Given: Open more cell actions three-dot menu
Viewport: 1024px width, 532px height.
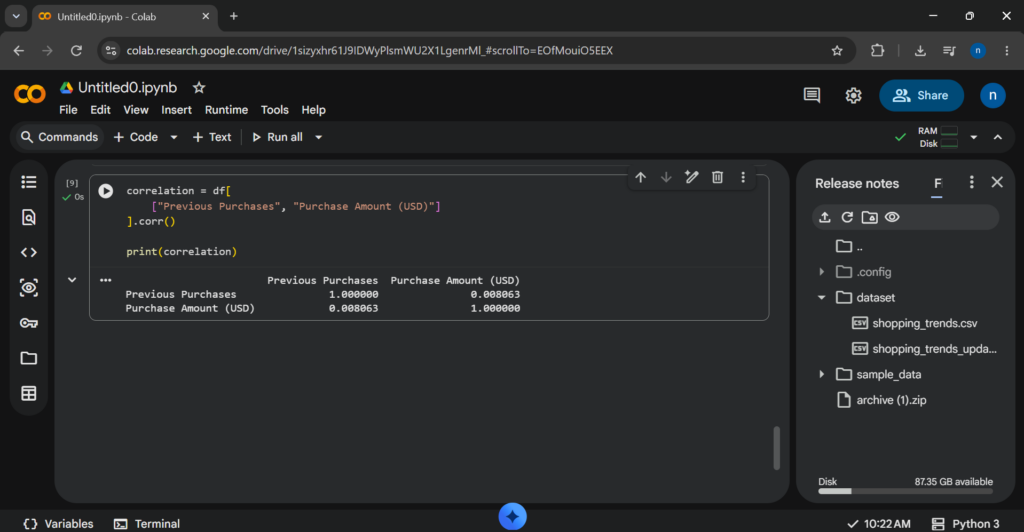Looking at the screenshot, I should (x=743, y=178).
